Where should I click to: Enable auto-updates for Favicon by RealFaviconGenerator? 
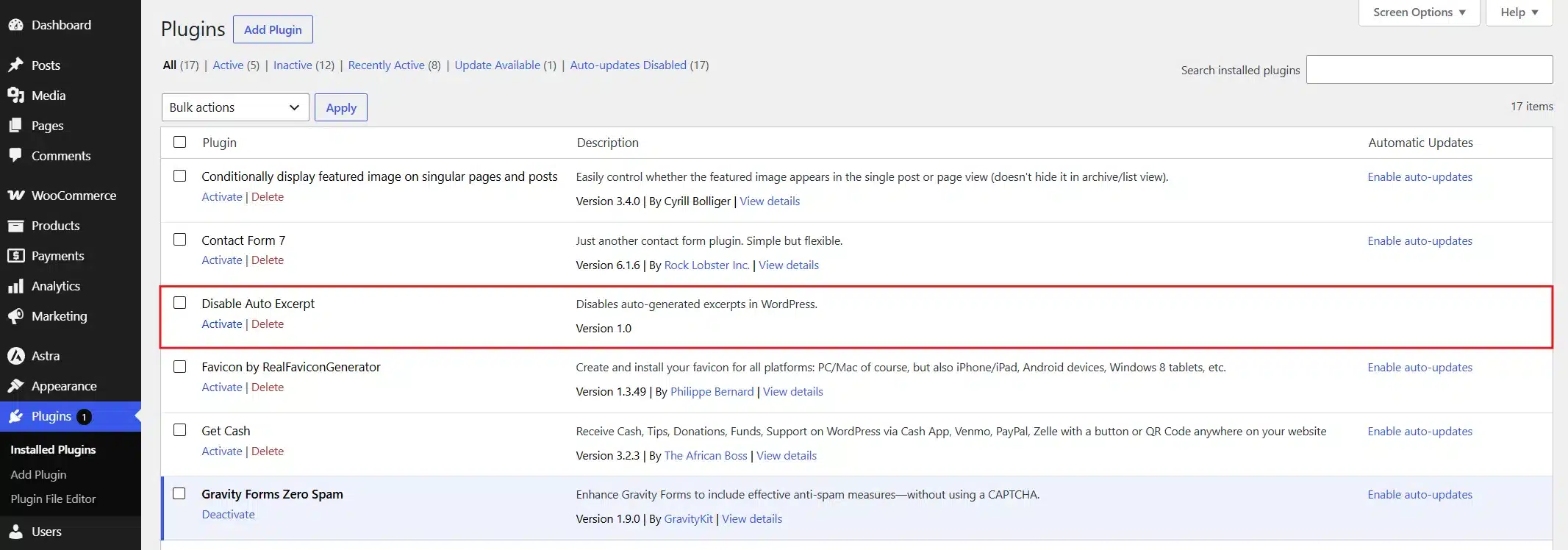click(x=1420, y=368)
